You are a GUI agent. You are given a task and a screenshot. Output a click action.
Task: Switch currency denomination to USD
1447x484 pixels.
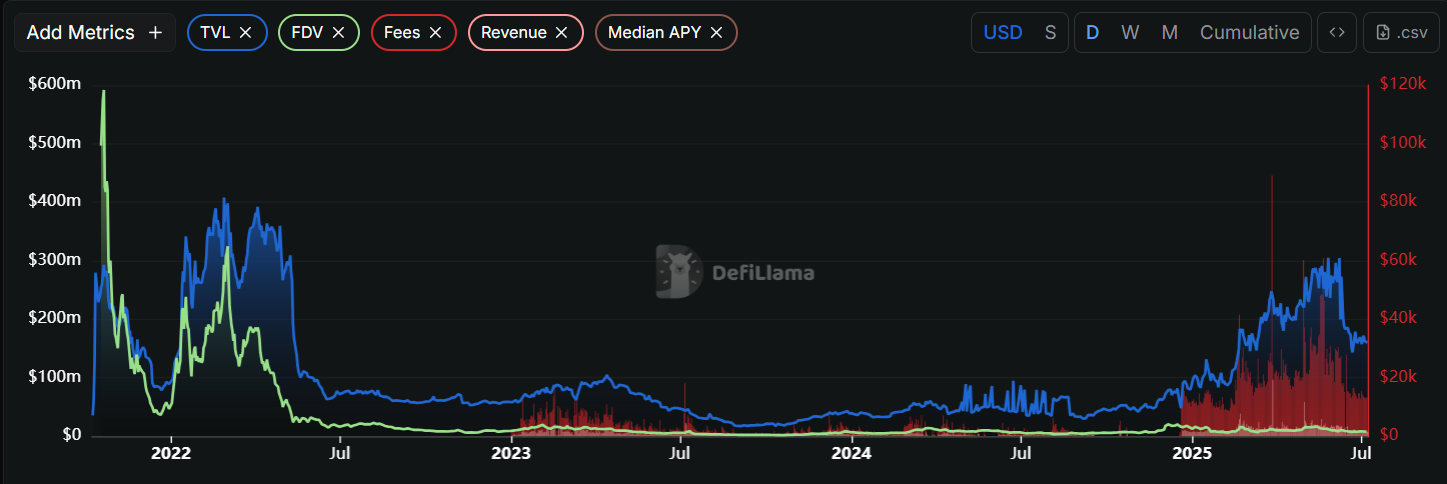coord(1003,33)
